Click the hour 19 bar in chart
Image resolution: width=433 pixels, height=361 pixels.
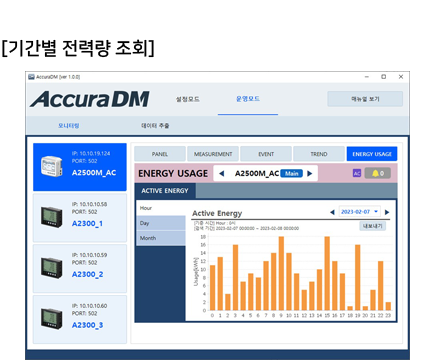[358, 277]
